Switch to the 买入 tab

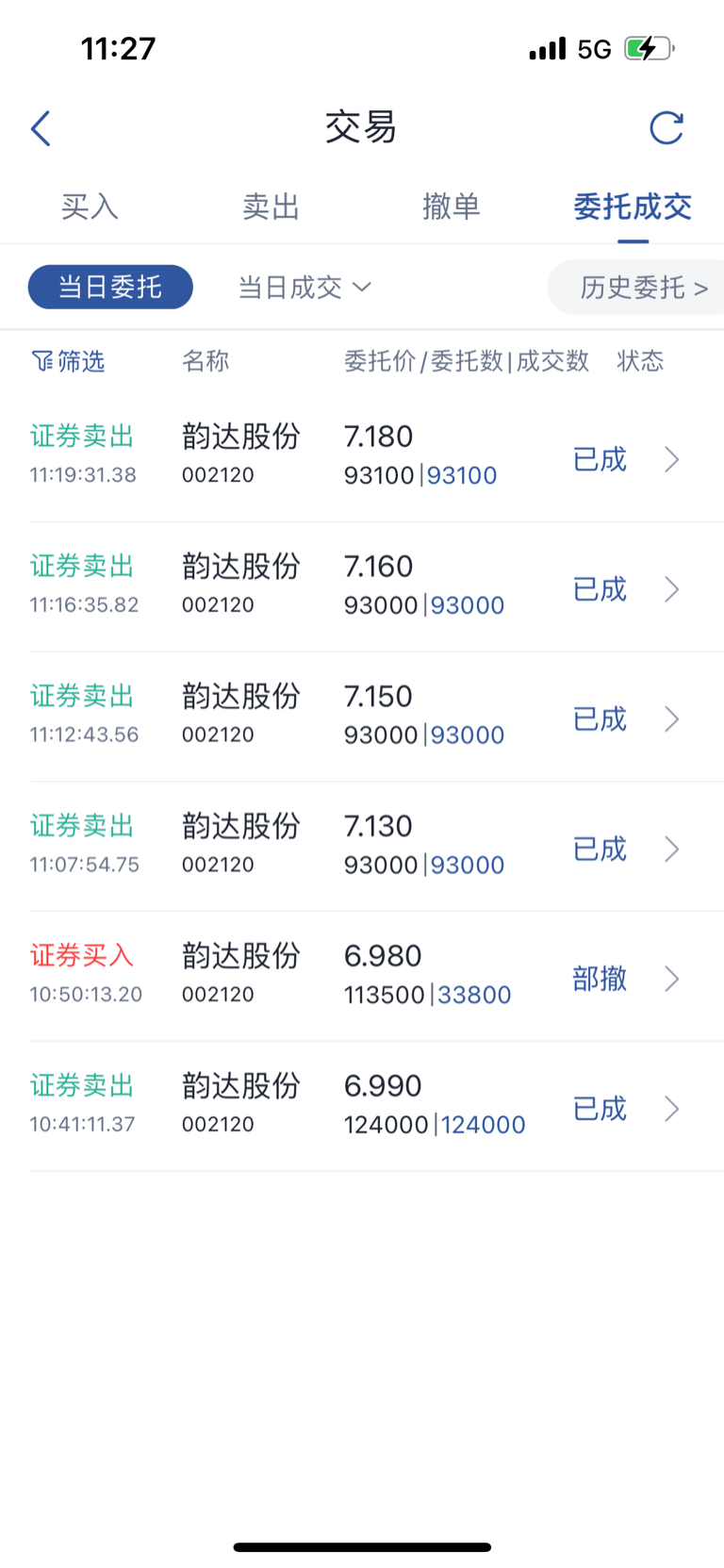tap(90, 206)
